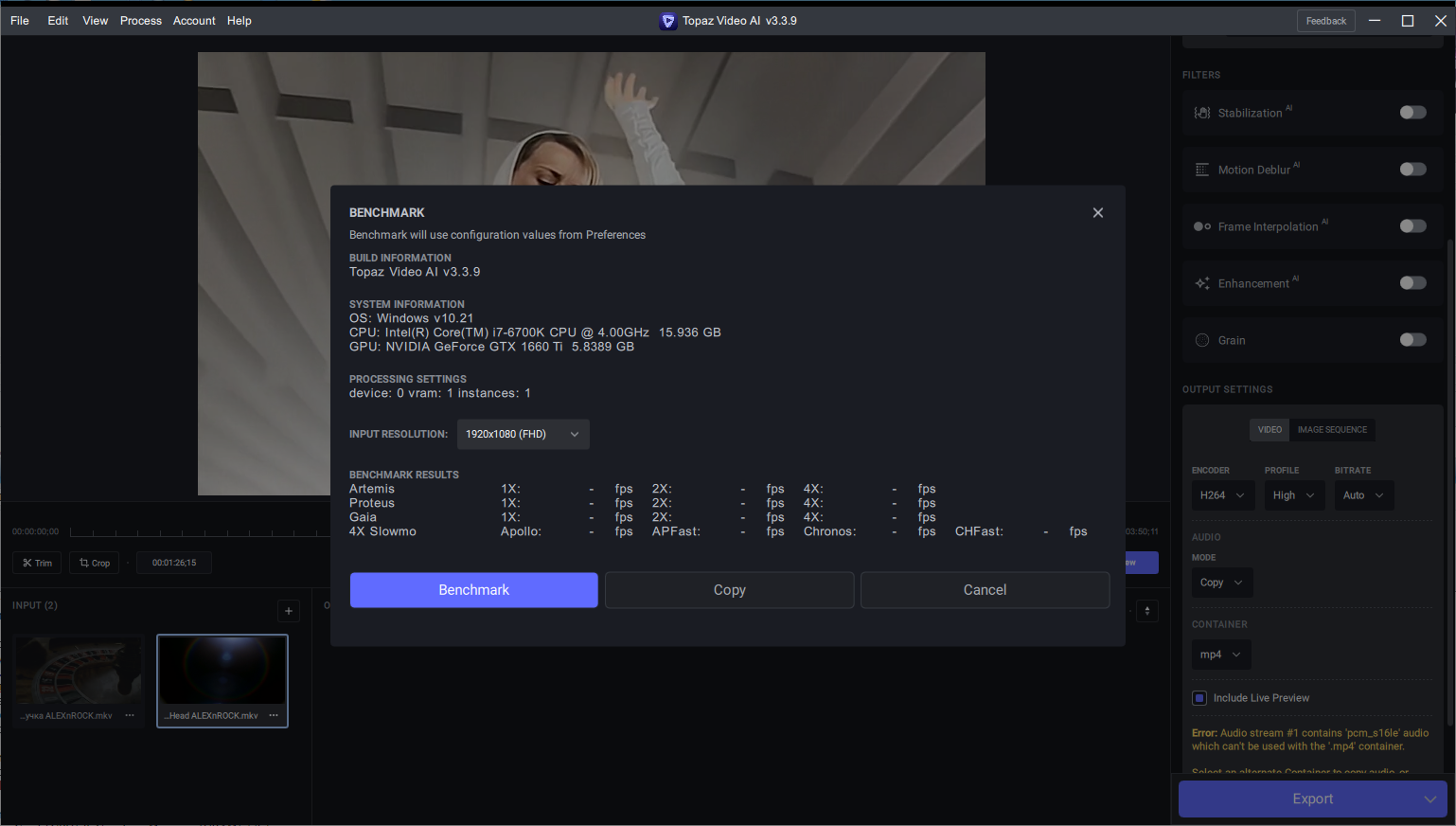Expand the High profile dropdown
This screenshot has width=1456, height=826.
(x=1294, y=495)
